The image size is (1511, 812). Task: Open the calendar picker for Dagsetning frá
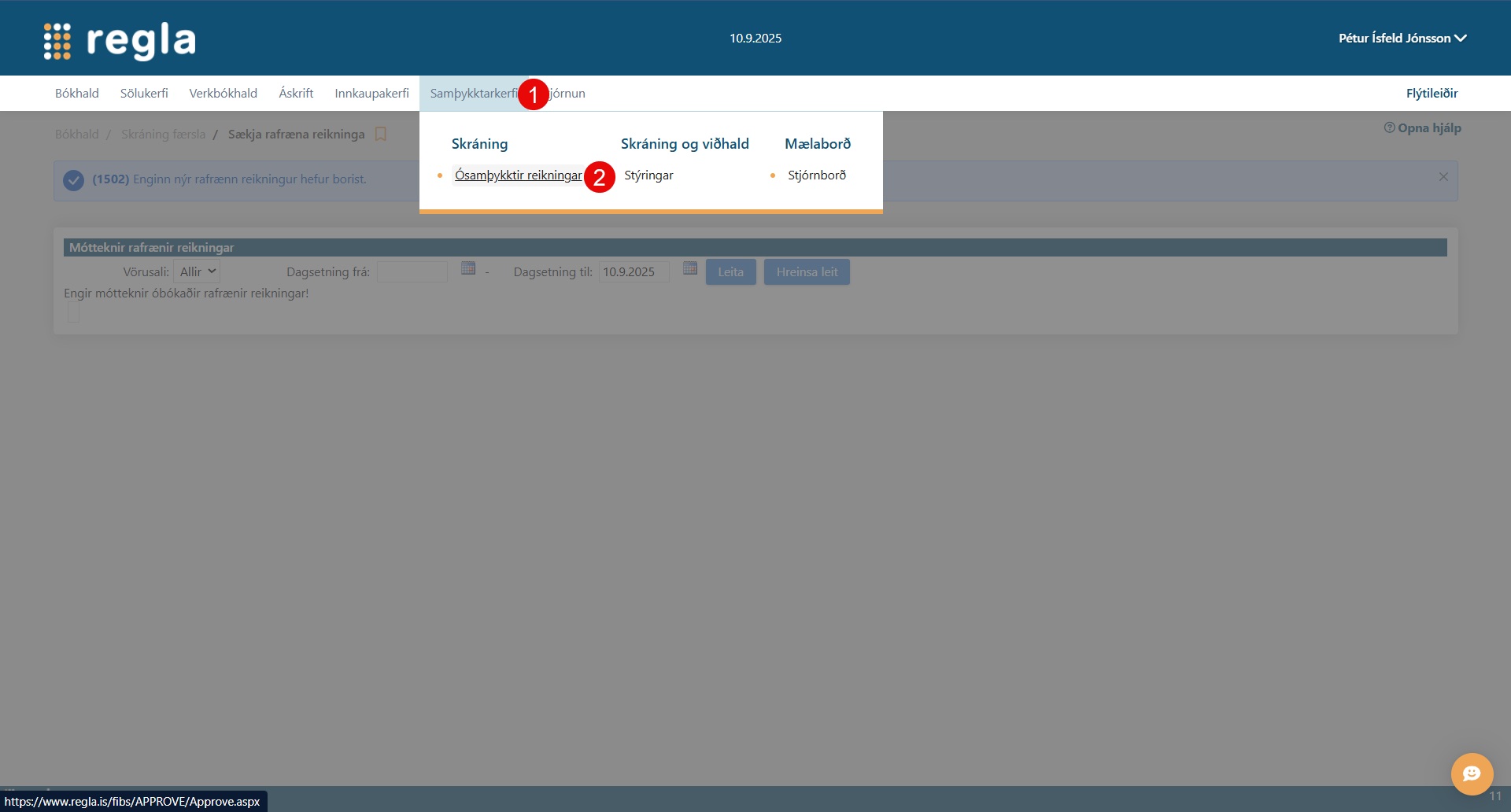[x=468, y=268]
